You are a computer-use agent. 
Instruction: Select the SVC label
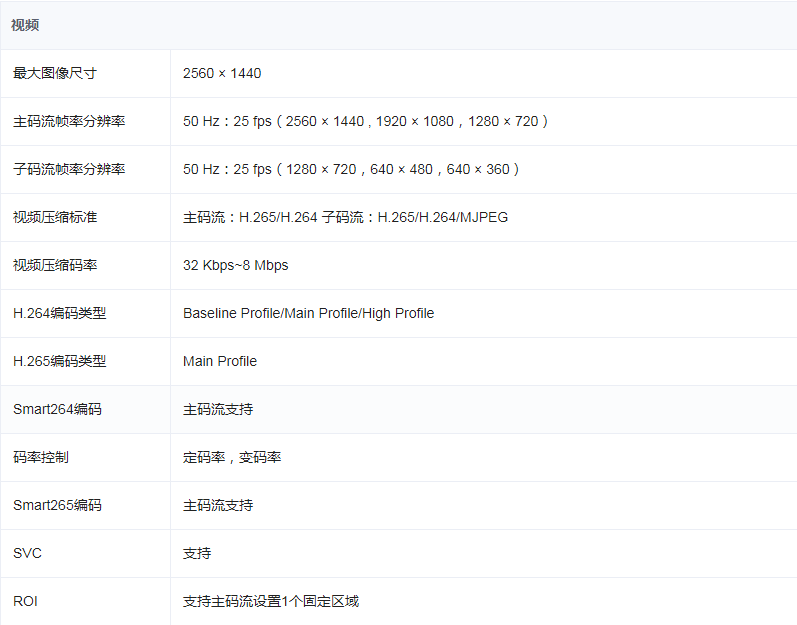(x=27, y=553)
